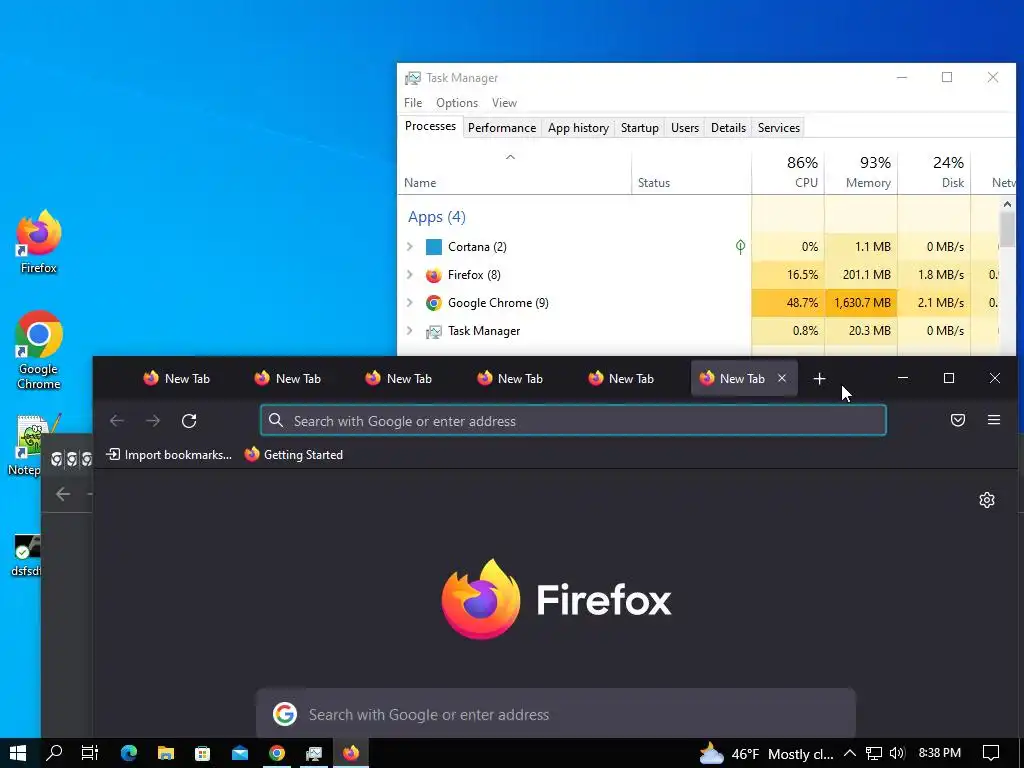Open Mail app from taskbar
This screenshot has width=1024, height=768.
click(x=240, y=753)
